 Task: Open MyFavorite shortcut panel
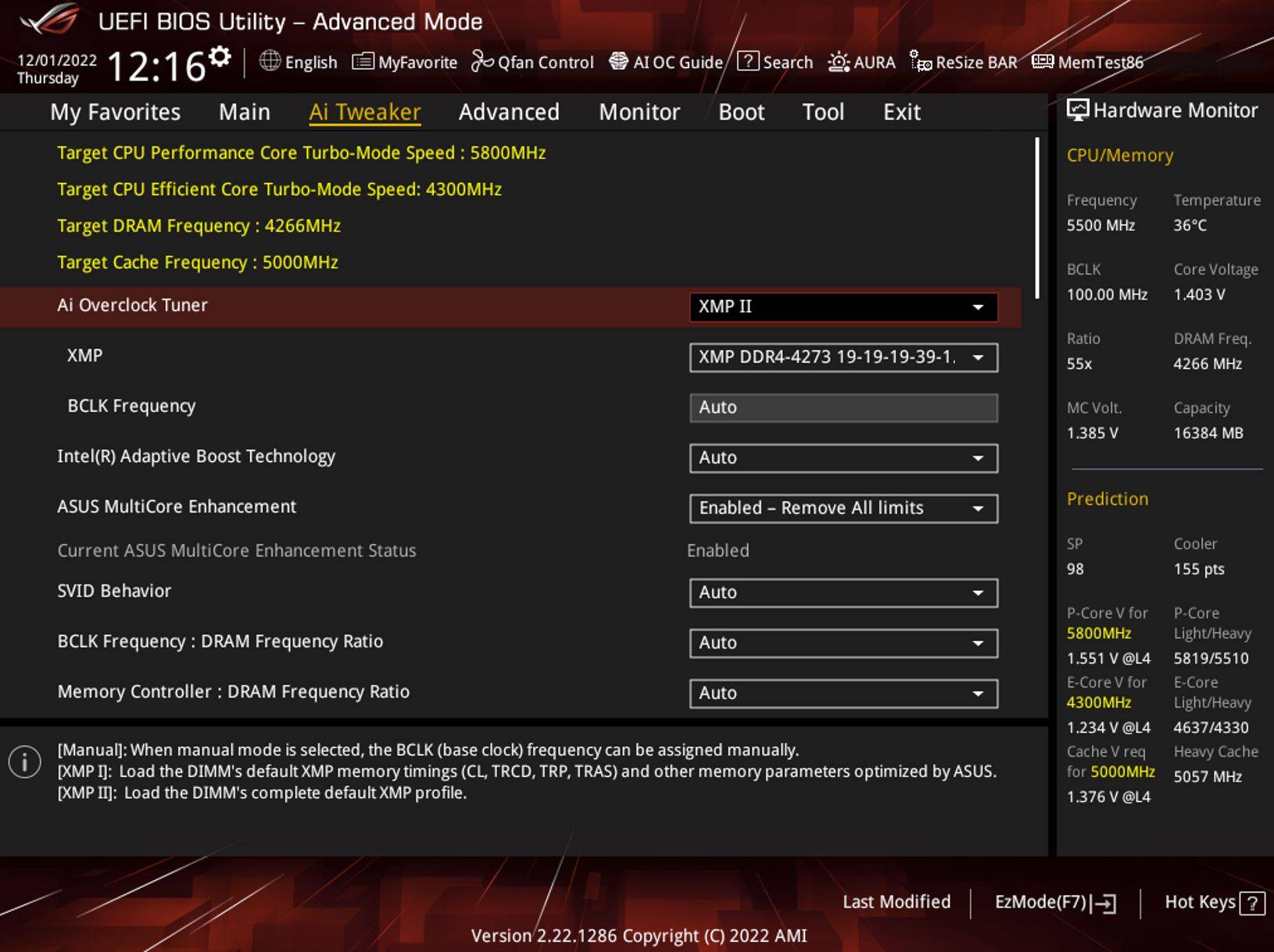(403, 62)
